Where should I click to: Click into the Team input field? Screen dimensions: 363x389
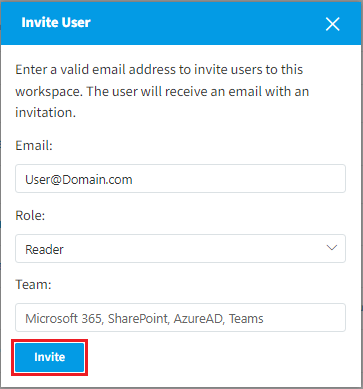click(x=180, y=317)
